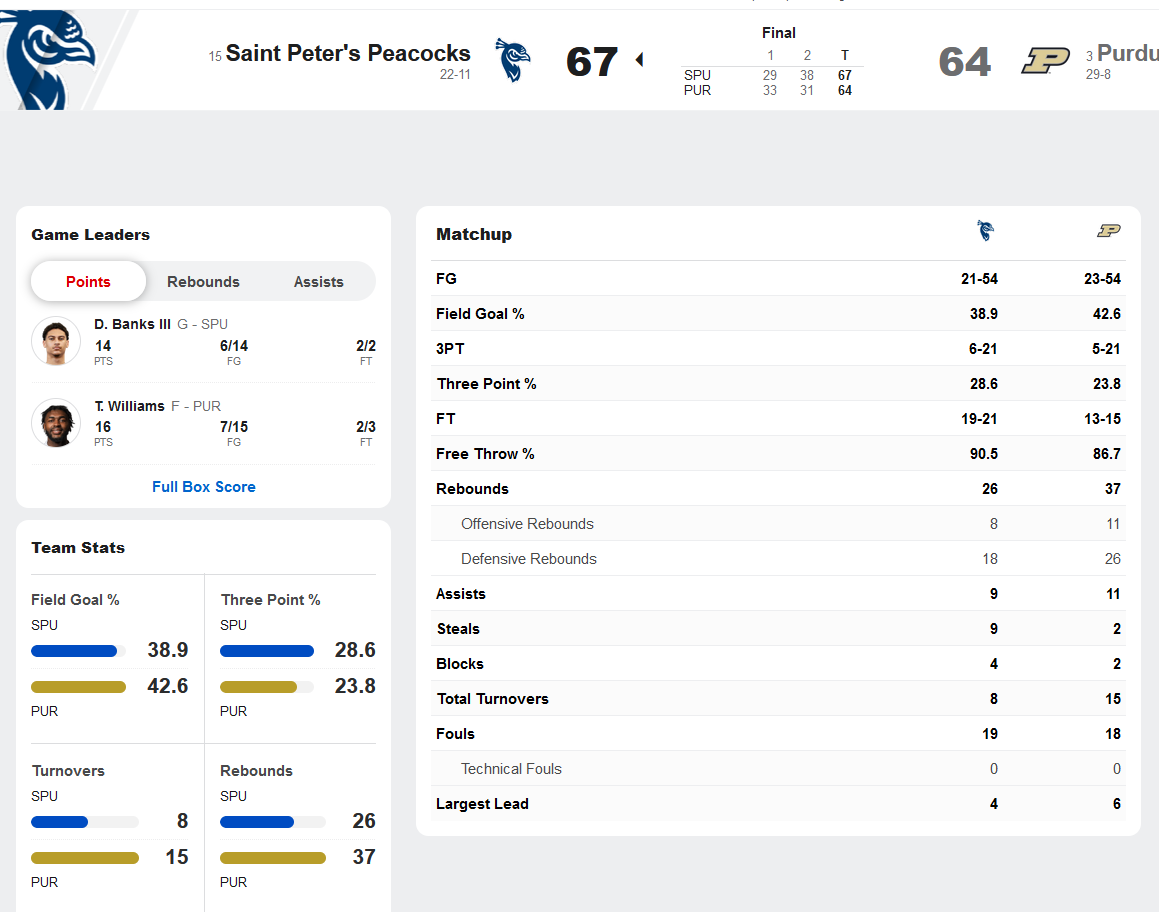Click T. Williams player name
The height and width of the screenshot is (912, 1159).
click(x=129, y=406)
